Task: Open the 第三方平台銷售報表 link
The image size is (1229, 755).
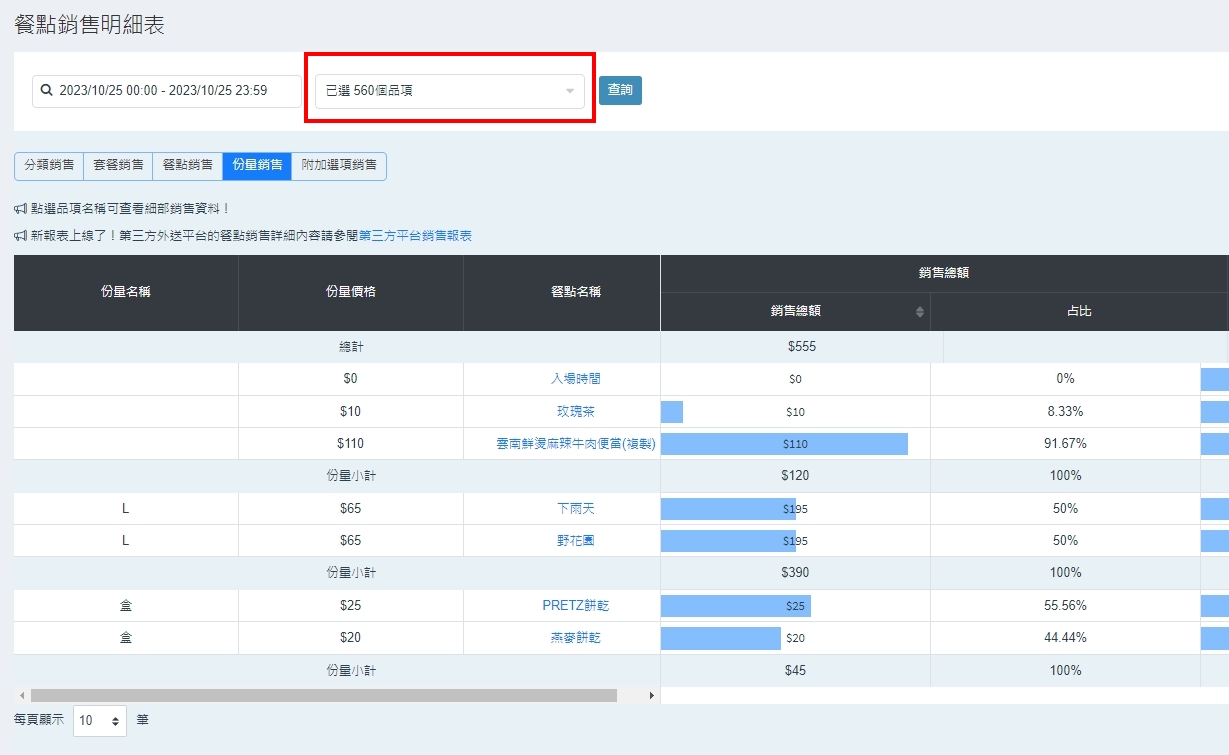Action: [415, 236]
